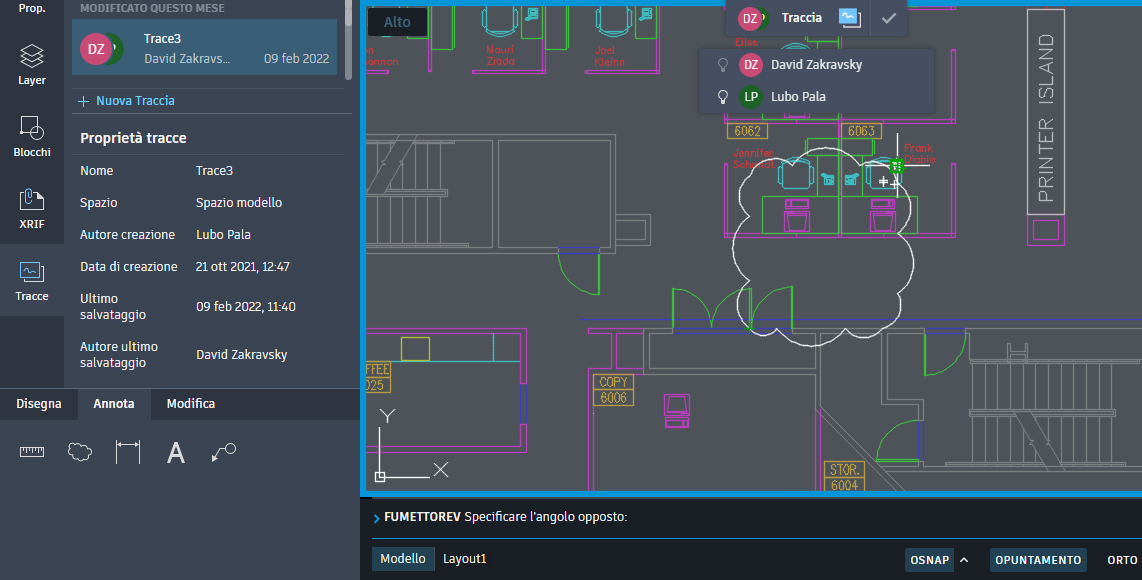Click the Traccia label in the toolbar
The image size is (1142, 580).
coord(801,17)
